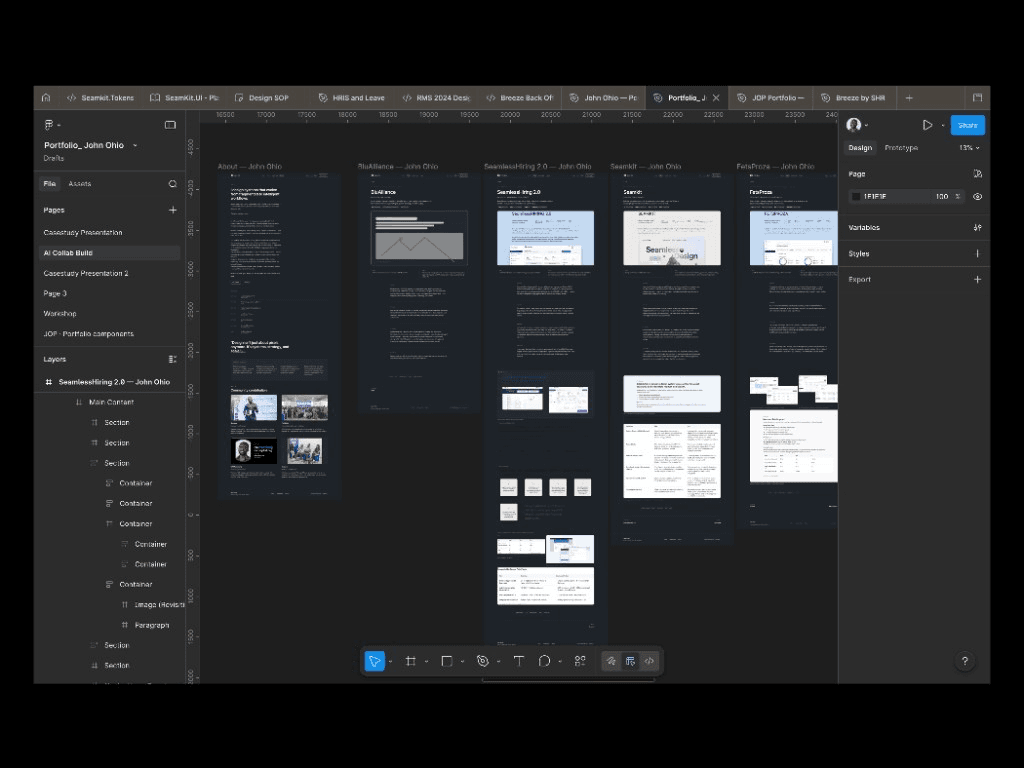Image resolution: width=1024 pixels, height=768 pixels.
Task: Click the page background color swatch
Action: tap(856, 197)
